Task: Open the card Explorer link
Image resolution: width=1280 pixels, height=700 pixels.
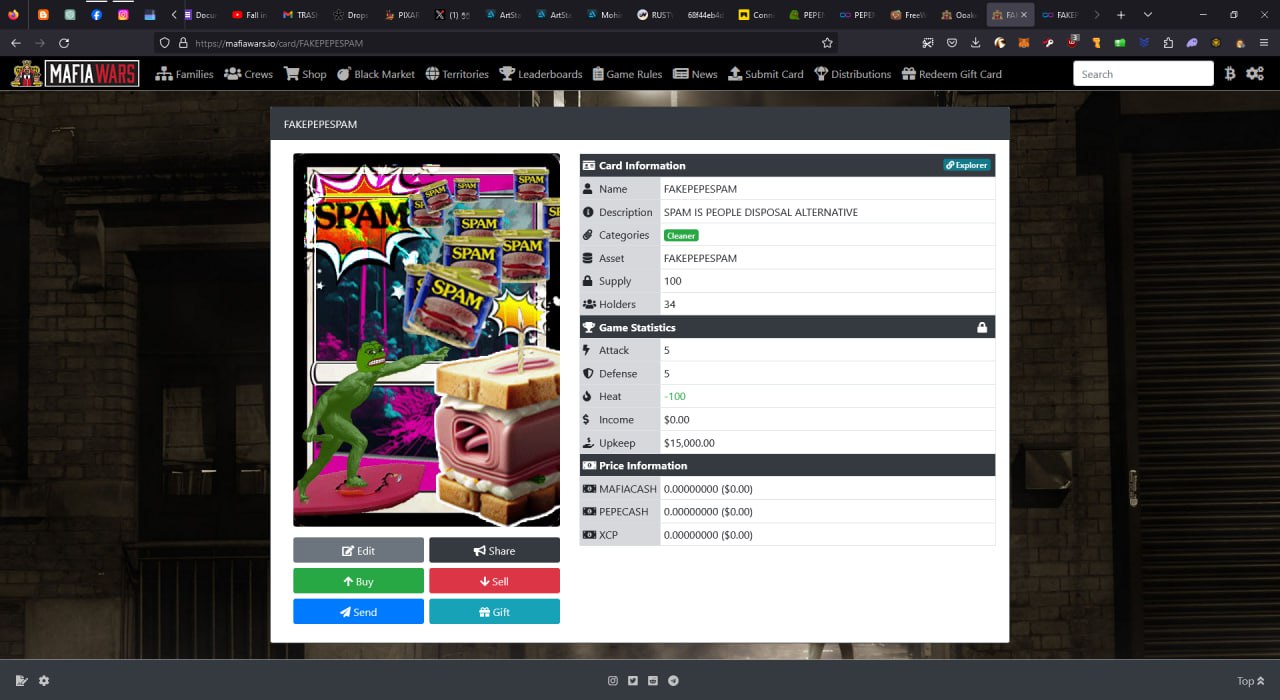Action: click(966, 165)
